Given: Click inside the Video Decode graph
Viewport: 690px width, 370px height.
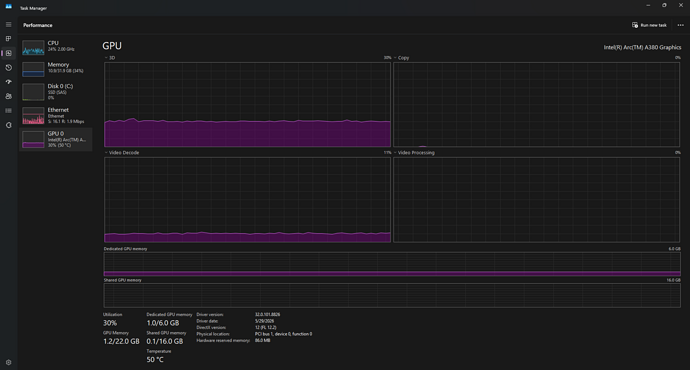Looking at the screenshot, I should 247,200.
